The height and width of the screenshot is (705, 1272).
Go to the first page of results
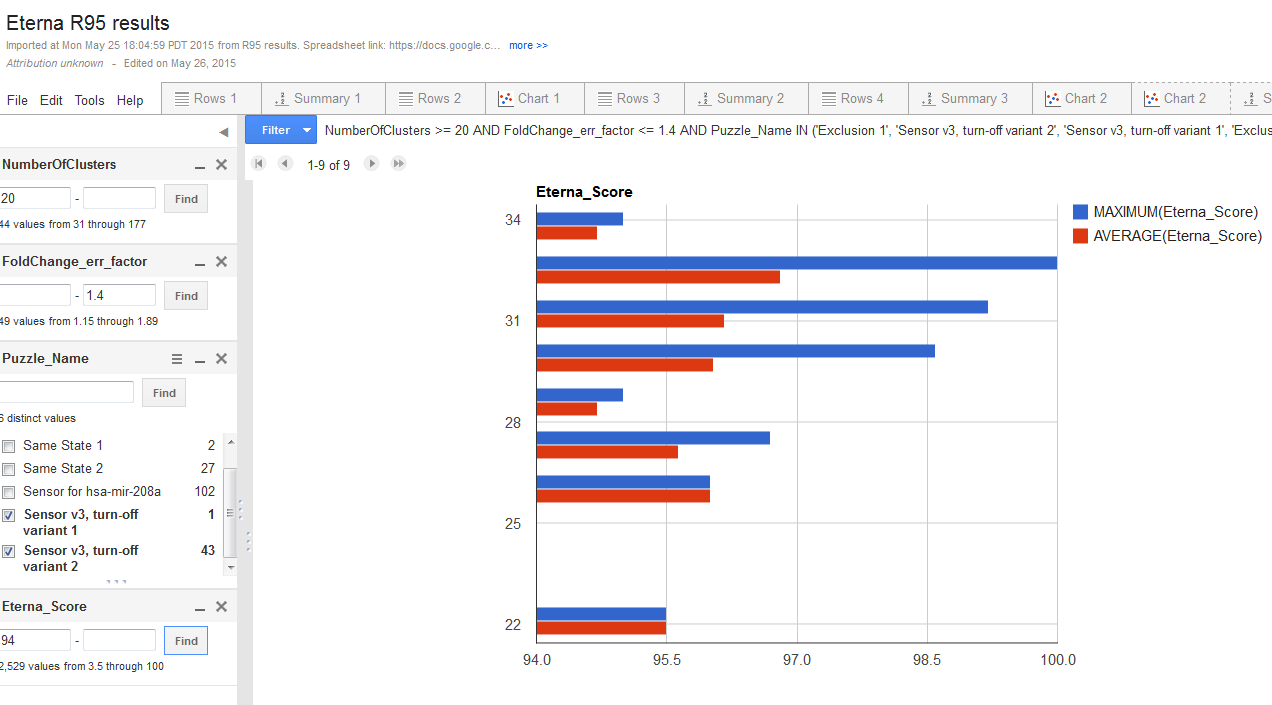[x=259, y=163]
